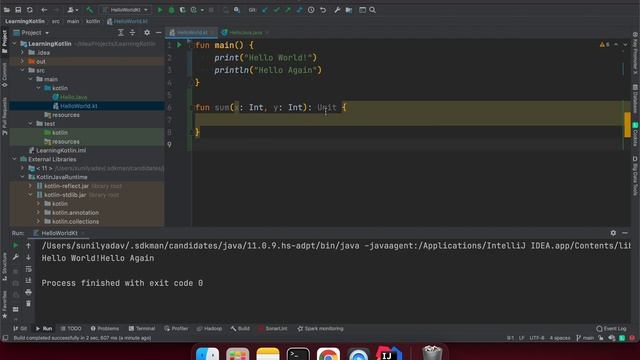The image size is (640, 360).
Task: Clear console with trash icon
Action: (x=29, y=304)
